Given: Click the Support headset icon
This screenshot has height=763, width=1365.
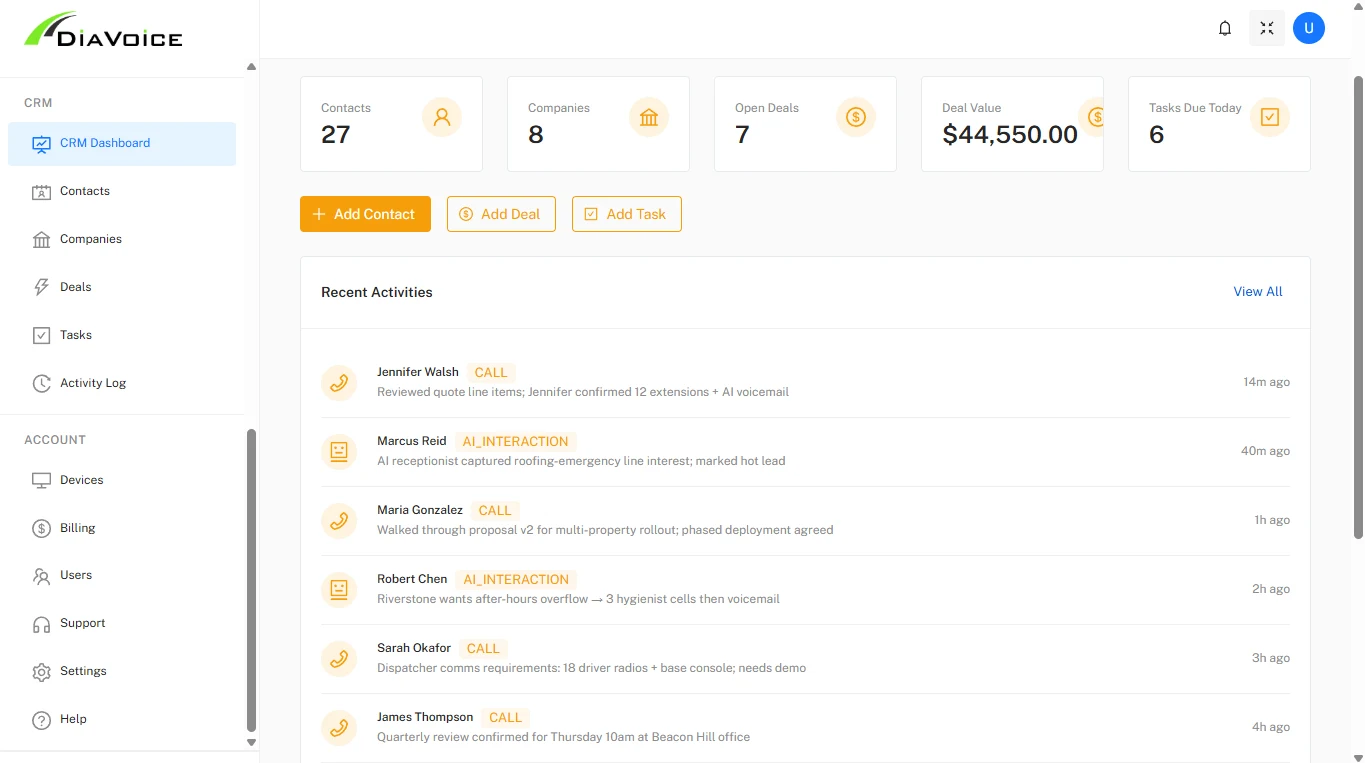Looking at the screenshot, I should 41,624.
